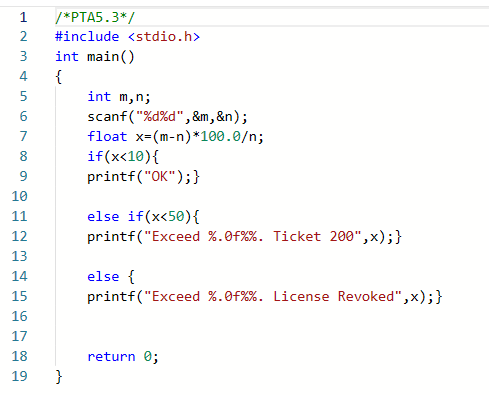Viewport: 489px width, 395px height.
Task: Click the printf line containing Ticket 200
Action: pos(245,237)
